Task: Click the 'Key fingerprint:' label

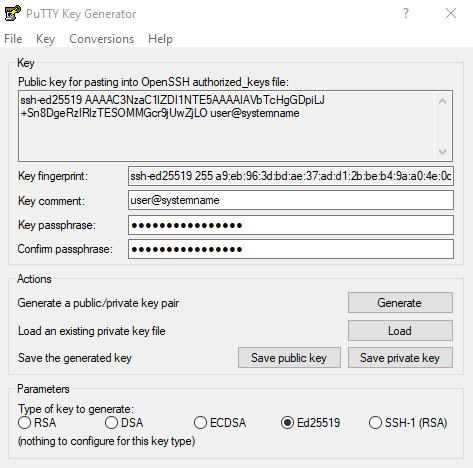Action: tap(53, 176)
